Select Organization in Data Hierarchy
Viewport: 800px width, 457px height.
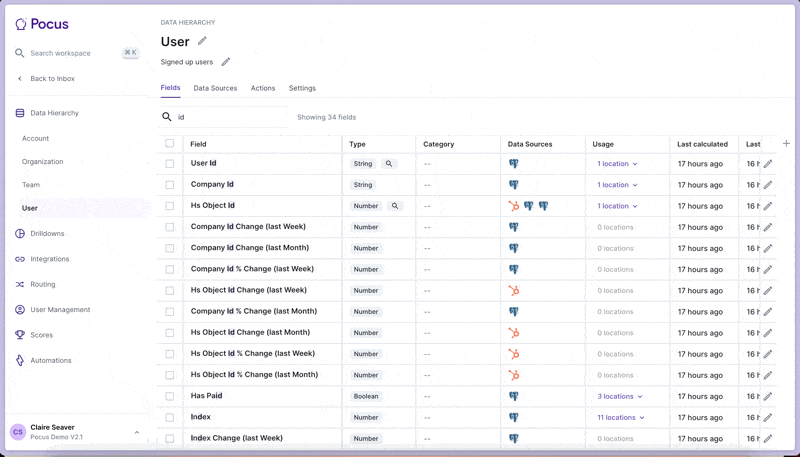[x=42, y=162]
